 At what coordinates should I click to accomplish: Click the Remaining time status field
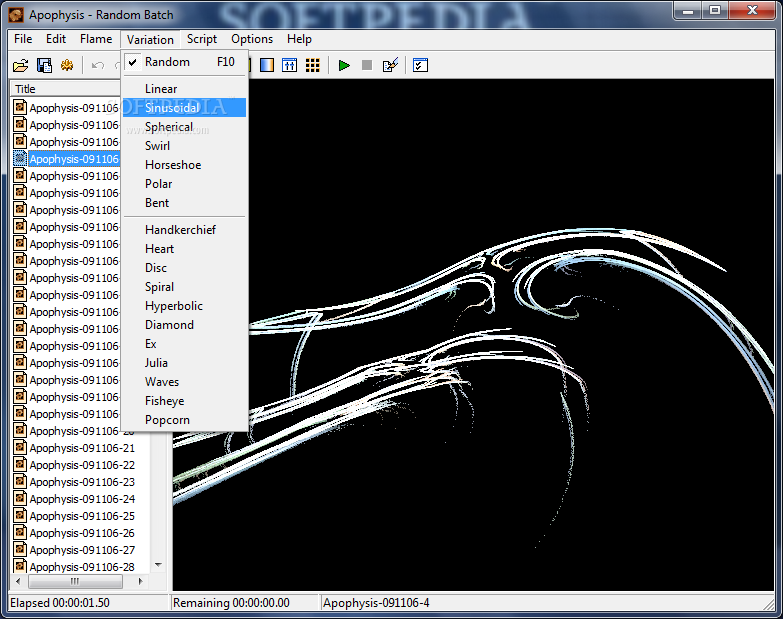[x=244, y=603]
